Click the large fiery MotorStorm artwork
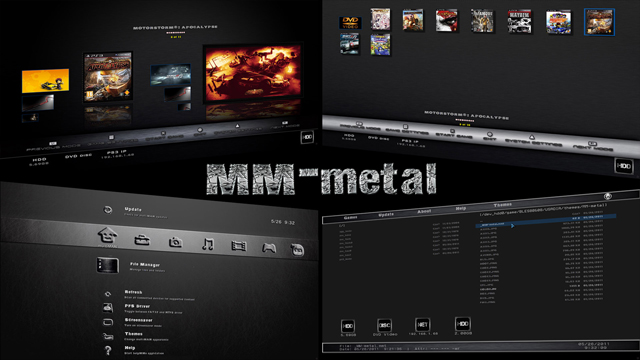 click(x=253, y=73)
